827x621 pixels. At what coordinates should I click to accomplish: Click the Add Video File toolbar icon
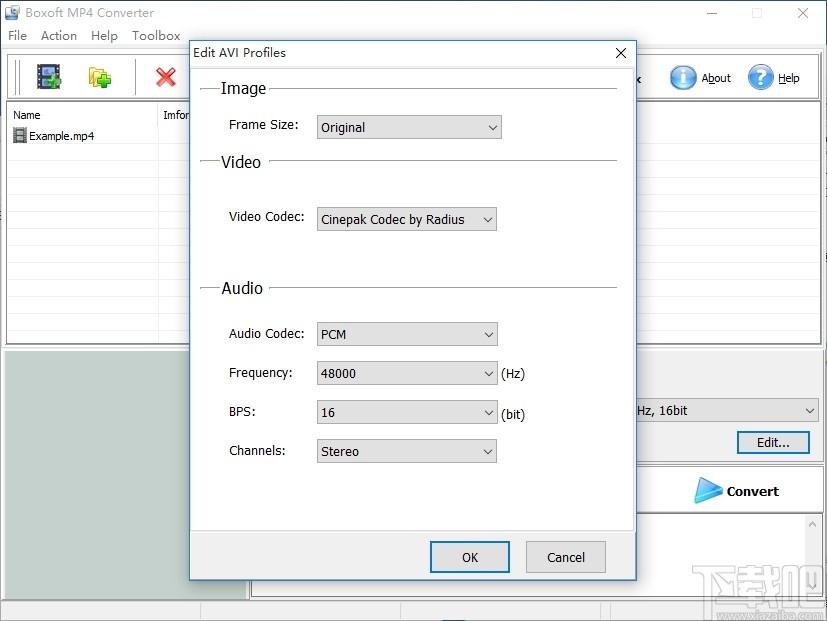[x=49, y=77]
